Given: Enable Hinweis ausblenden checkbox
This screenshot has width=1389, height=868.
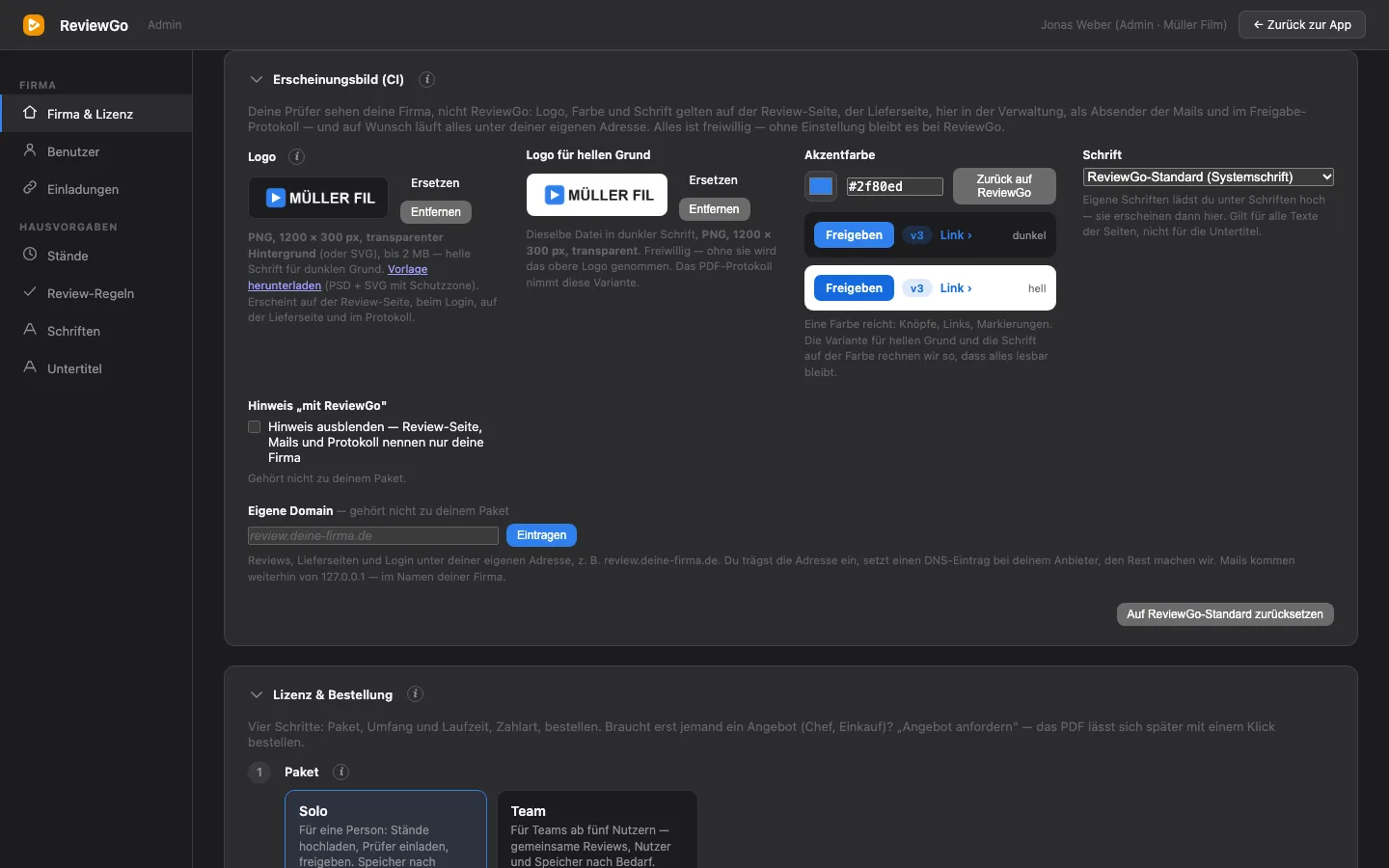Looking at the screenshot, I should pyautogui.click(x=255, y=427).
